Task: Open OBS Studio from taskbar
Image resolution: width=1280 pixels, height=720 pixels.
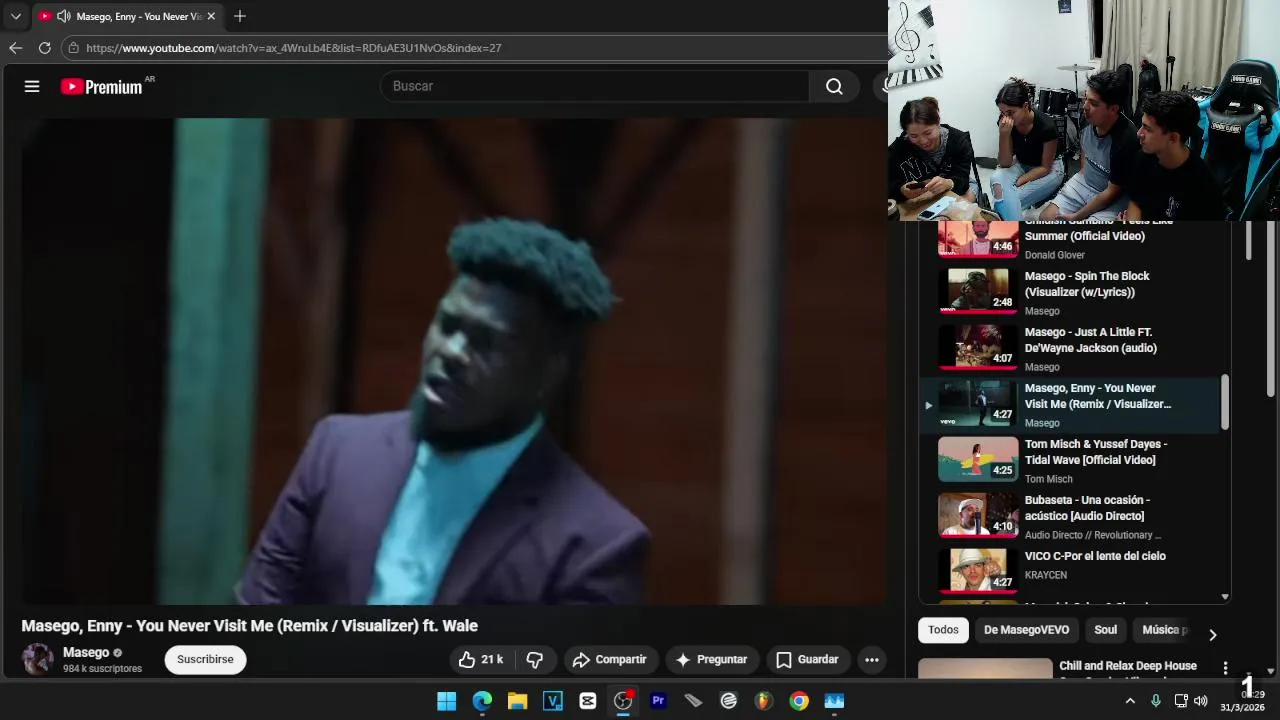Action: click(x=623, y=701)
